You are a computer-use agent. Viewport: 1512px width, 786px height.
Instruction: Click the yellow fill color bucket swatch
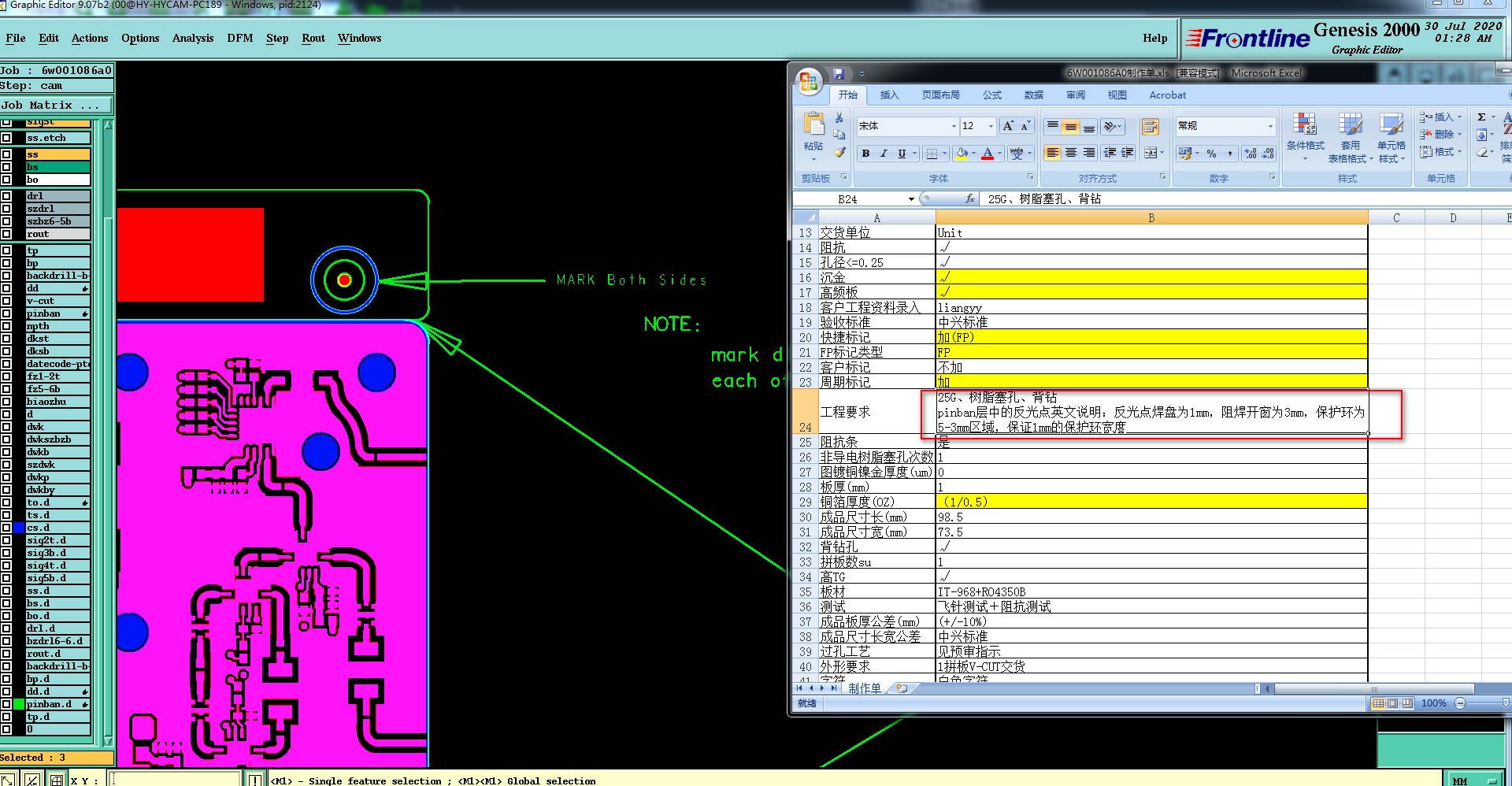962,154
